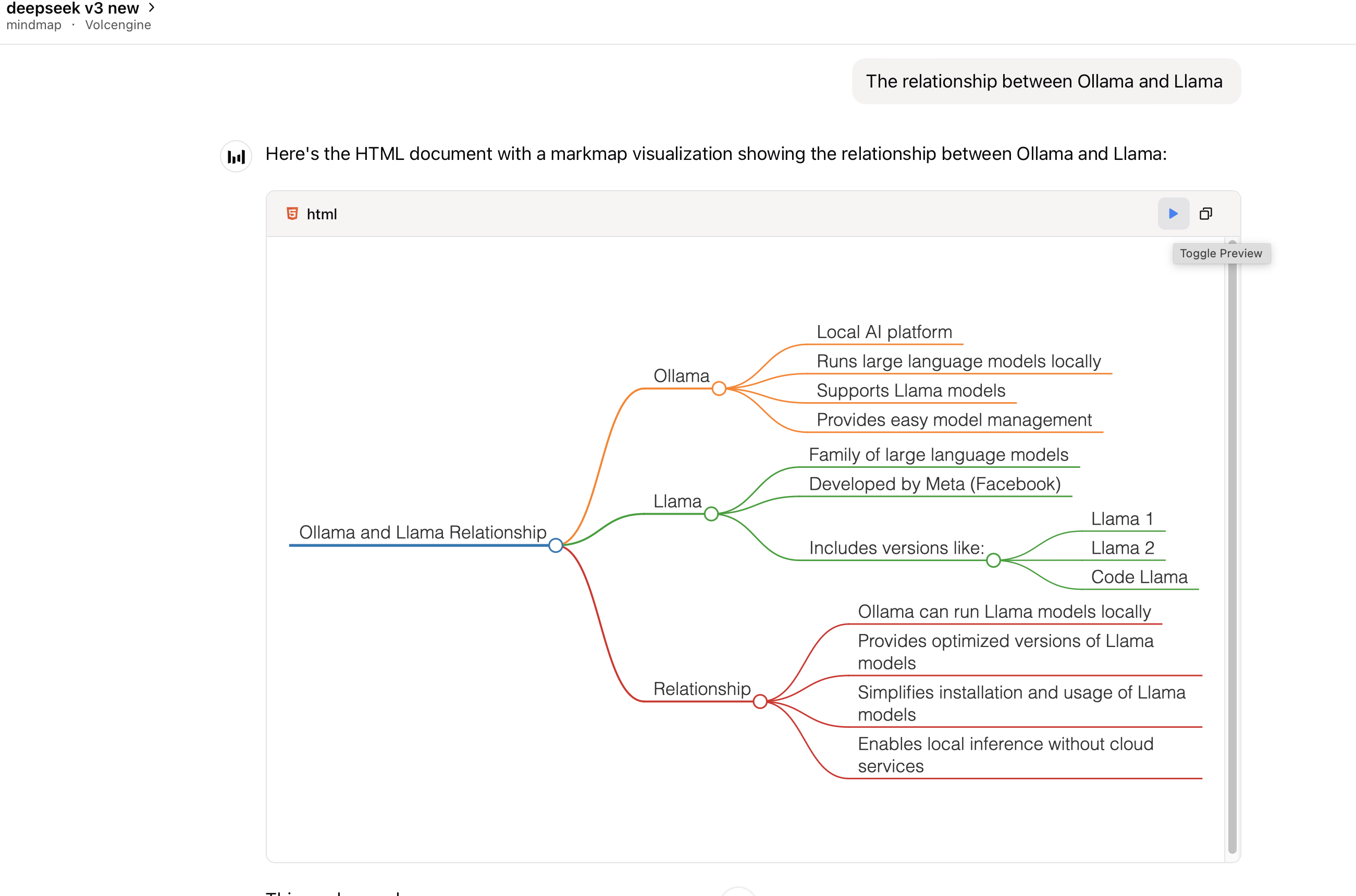
Task: Click the html language label
Action: pyautogui.click(x=322, y=214)
